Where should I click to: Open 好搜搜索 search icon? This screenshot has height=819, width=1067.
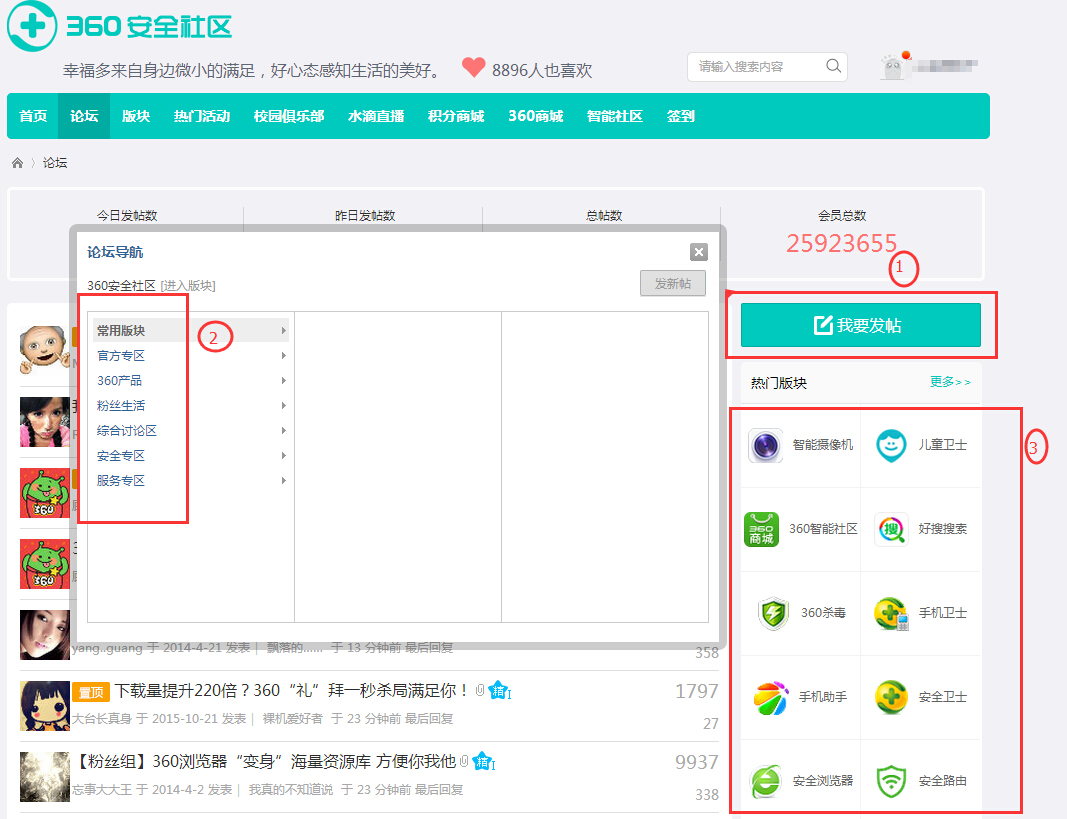pos(890,529)
